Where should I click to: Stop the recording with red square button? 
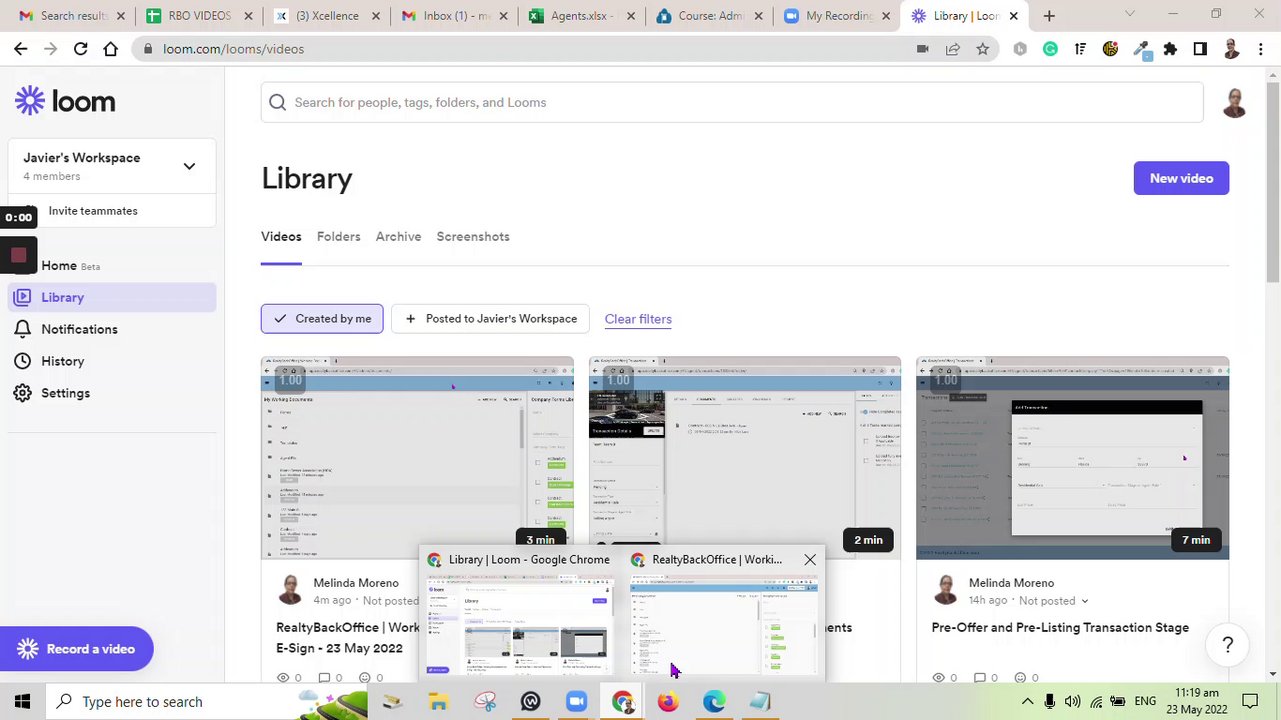pyautogui.click(x=18, y=256)
